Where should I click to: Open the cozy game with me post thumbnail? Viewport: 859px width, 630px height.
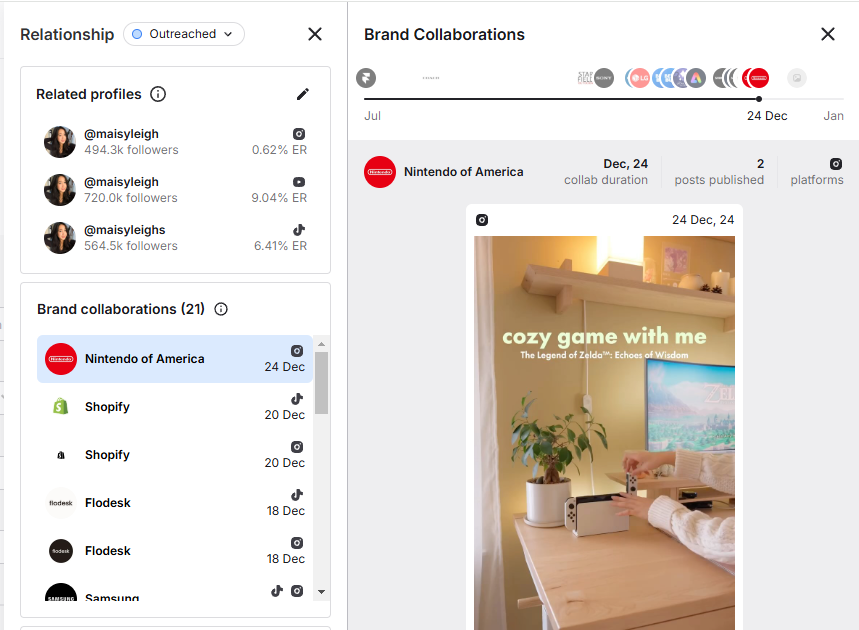tap(604, 433)
